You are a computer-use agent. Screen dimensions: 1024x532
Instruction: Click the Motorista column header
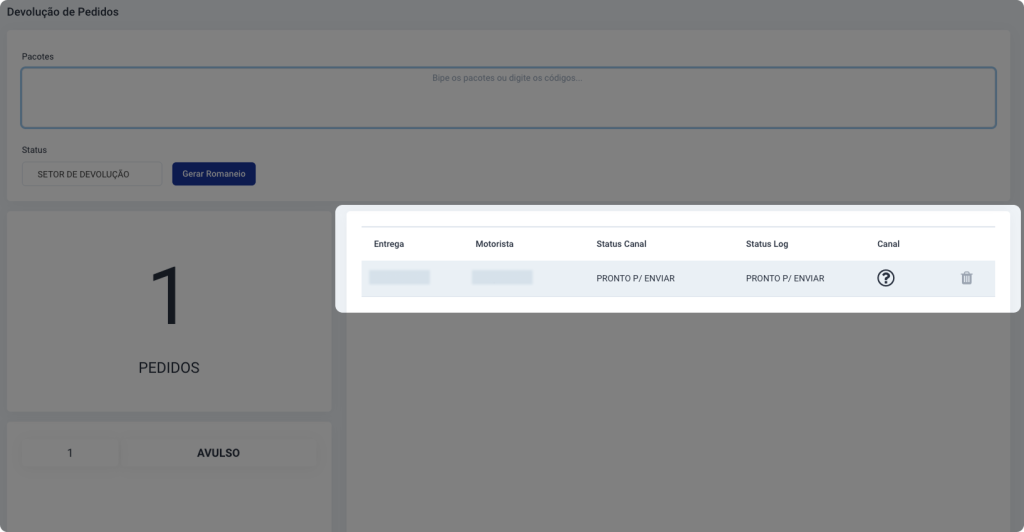tap(494, 244)
